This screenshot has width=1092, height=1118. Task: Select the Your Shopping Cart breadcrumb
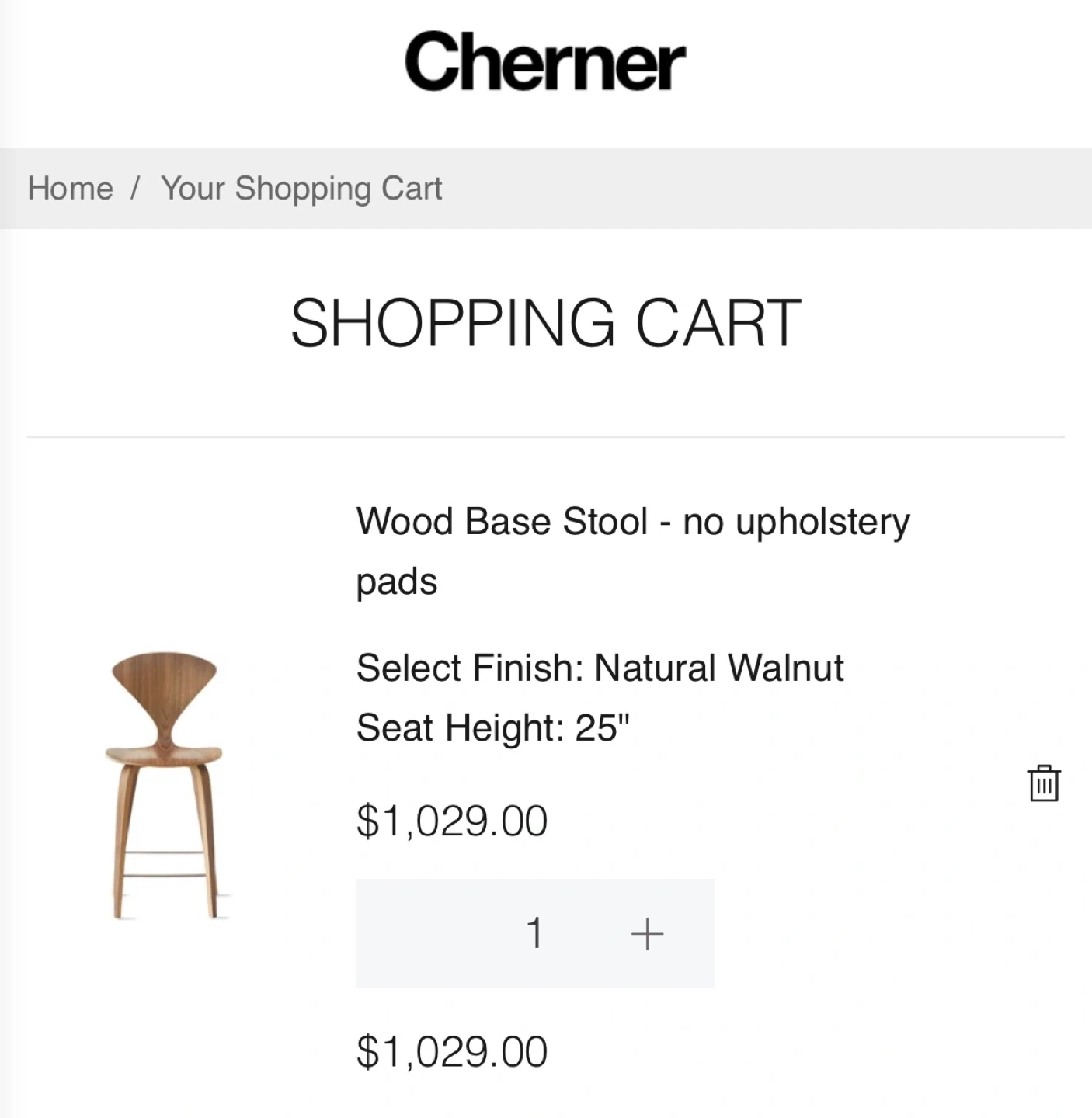point(301,189)
